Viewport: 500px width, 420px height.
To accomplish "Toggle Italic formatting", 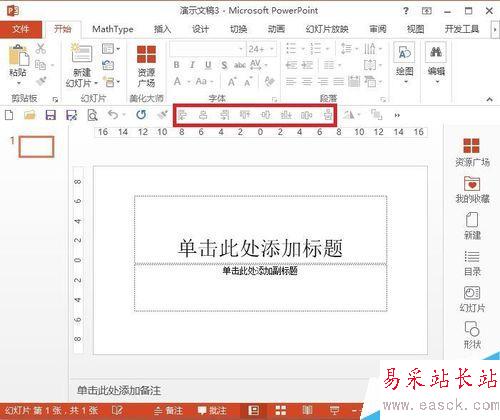I will 192,65.
